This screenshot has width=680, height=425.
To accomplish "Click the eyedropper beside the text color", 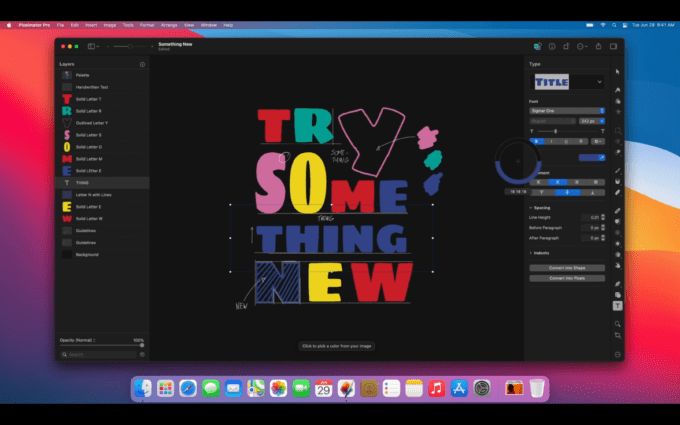I will [600, 157].
